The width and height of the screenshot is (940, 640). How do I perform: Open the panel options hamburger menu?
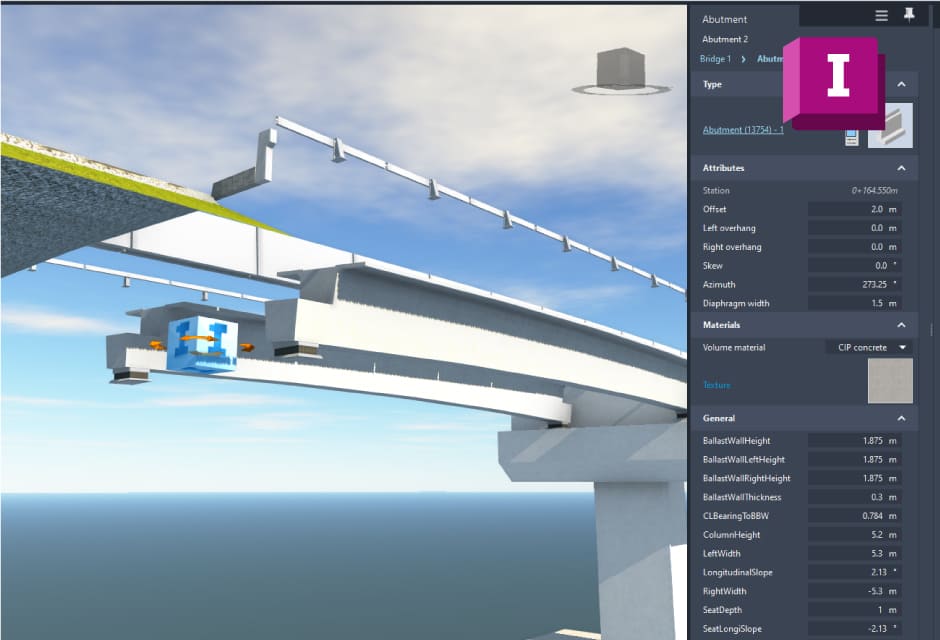coord(881,15)
